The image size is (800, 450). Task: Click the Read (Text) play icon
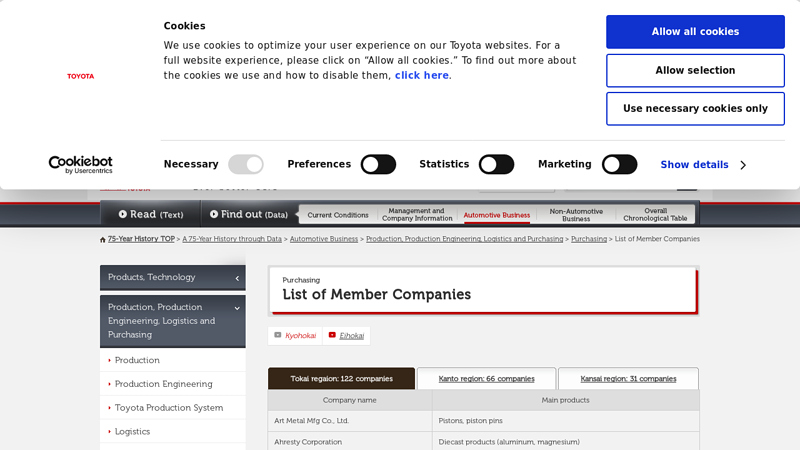tap(123, 214)
